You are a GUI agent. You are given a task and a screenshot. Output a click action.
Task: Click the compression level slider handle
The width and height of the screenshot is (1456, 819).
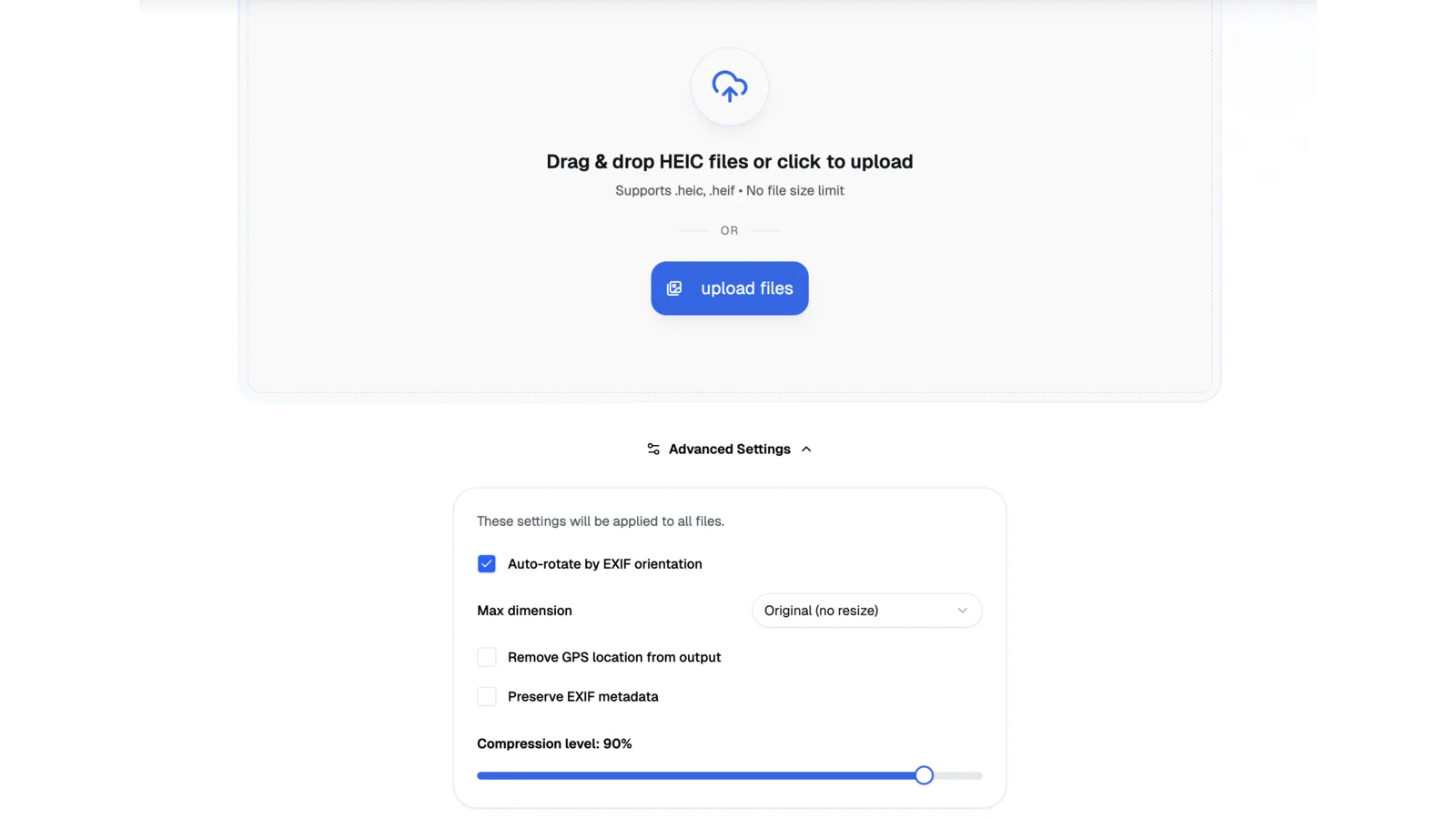[x=924, y=775]
